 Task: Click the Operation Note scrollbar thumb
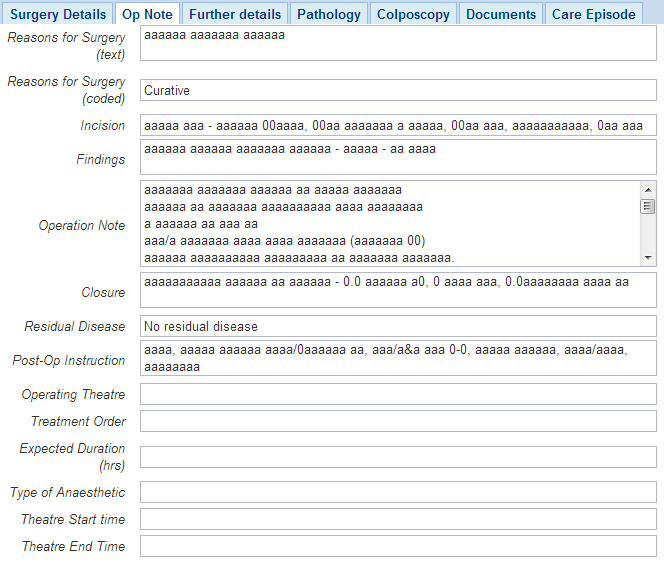648,207
